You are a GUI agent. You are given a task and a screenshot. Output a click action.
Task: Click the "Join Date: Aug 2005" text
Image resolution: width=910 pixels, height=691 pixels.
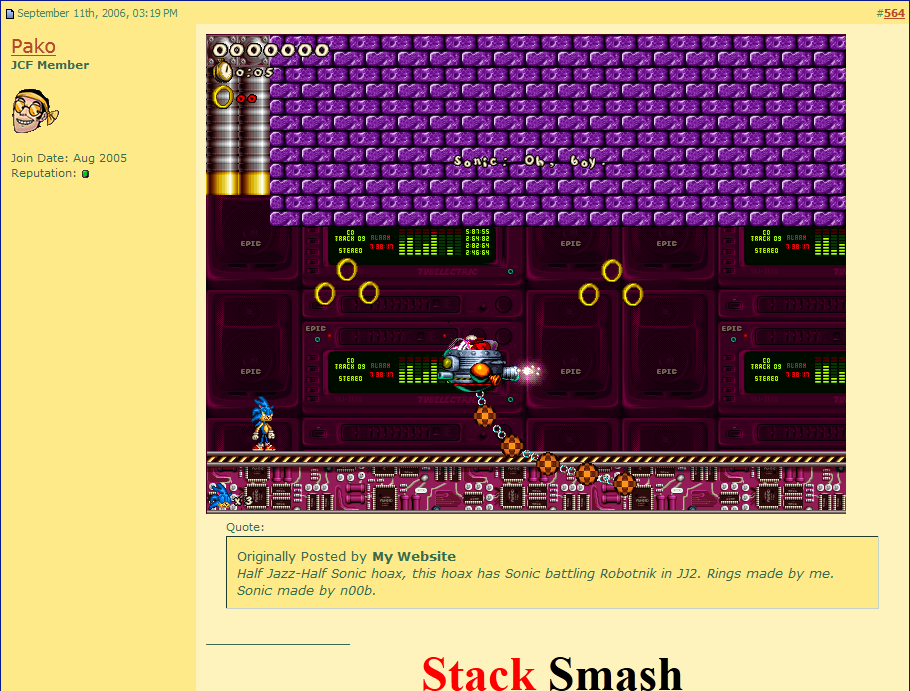coord(69,158)
